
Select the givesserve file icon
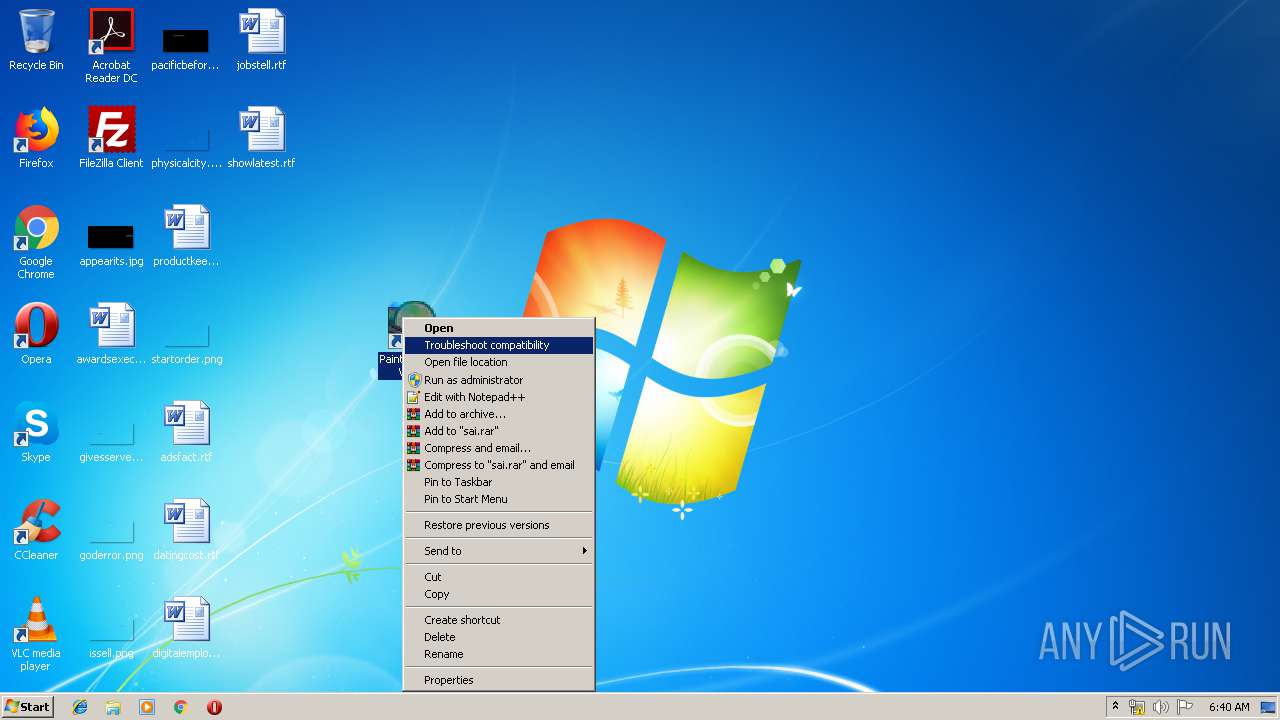coord(111,440)
